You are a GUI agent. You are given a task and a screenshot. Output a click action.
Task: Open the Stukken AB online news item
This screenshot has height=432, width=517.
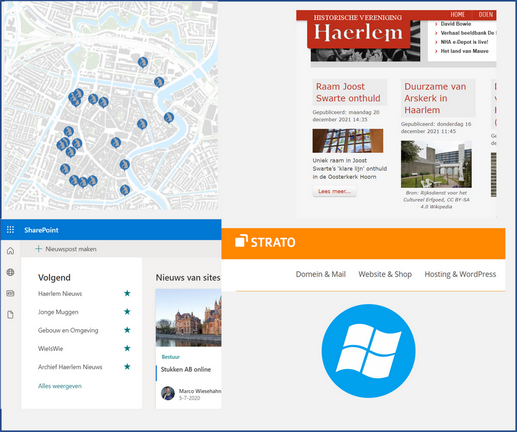coord(186,369)
